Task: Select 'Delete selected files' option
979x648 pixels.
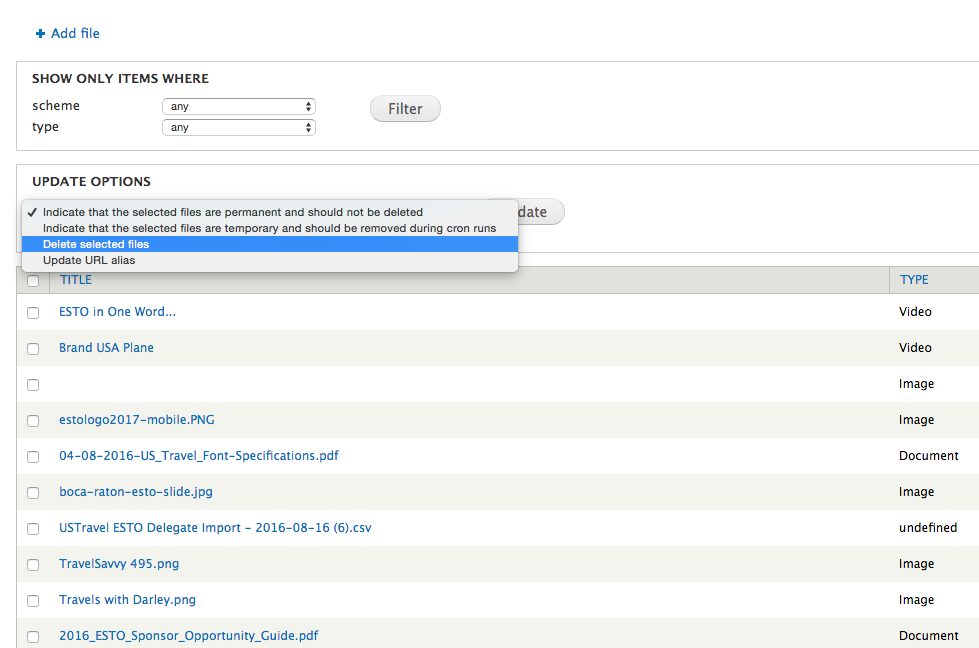Action: coord(270,244)
